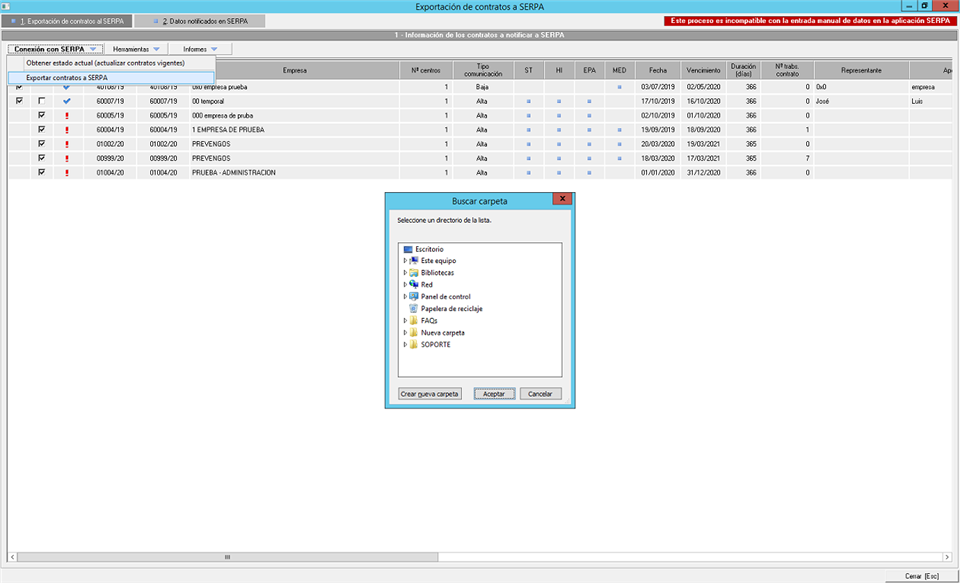Select the SOPORTE folder icon
This screenshot has width=960, height=583.
point(414,345)
